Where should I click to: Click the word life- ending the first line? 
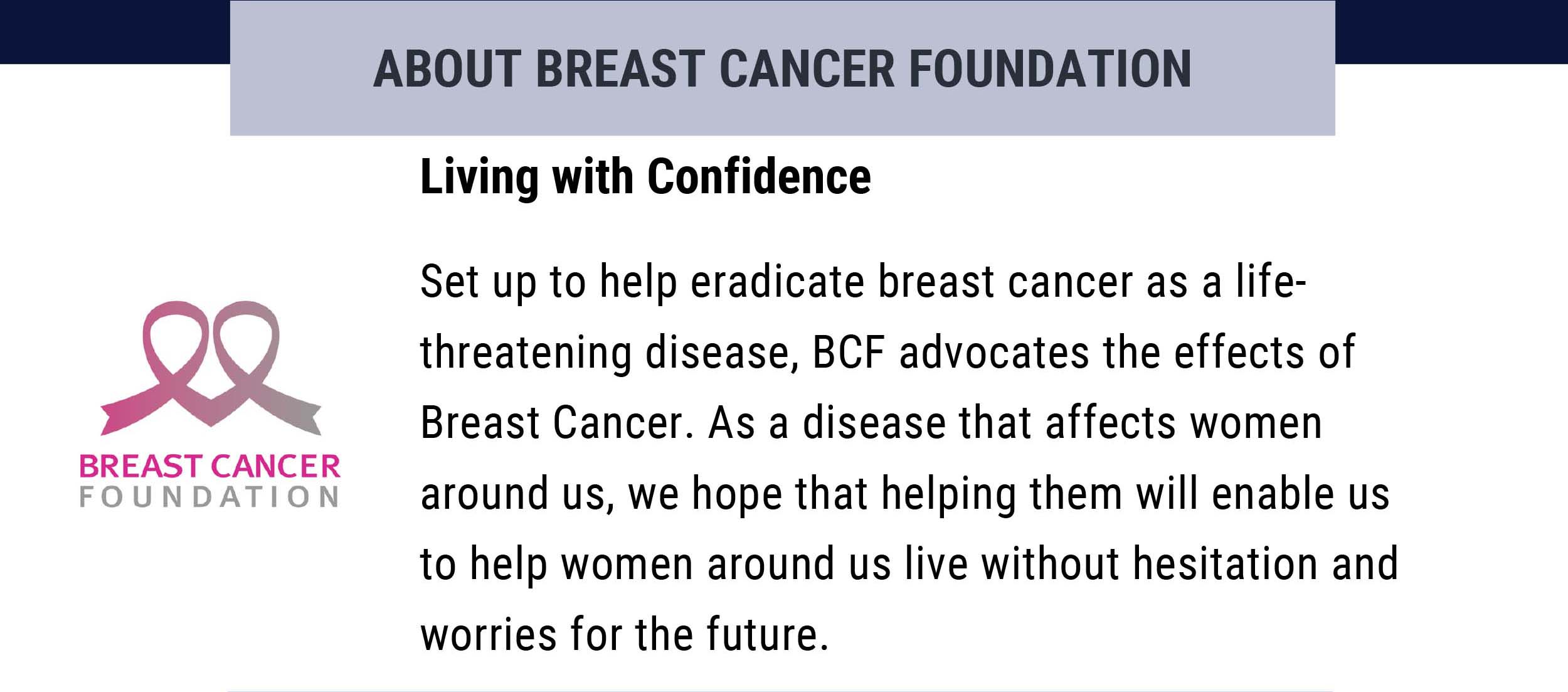pos(1271,282)
